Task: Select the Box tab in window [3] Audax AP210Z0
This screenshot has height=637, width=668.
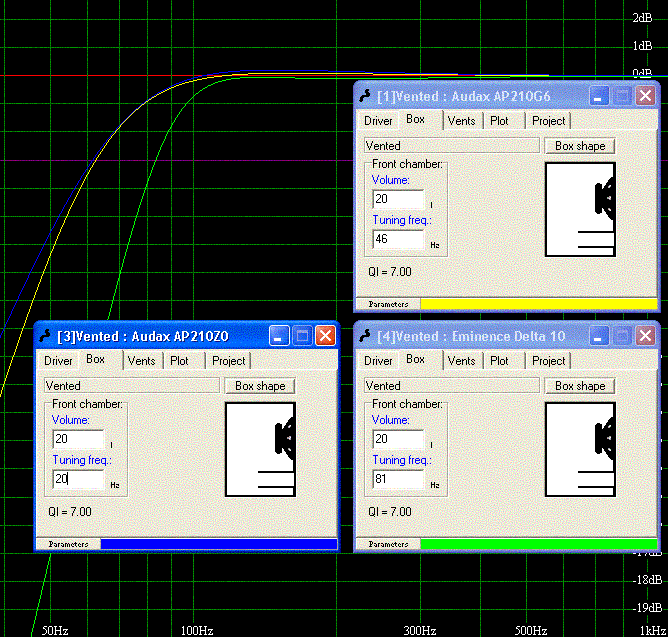Action: point(95,360)
